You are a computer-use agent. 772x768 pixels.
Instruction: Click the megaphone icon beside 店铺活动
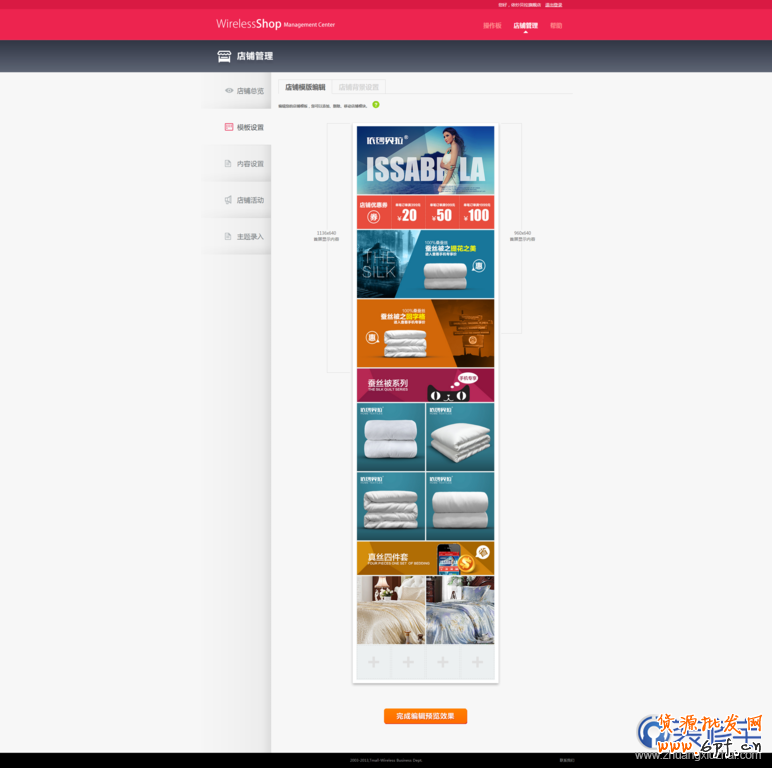pos(228,200)
